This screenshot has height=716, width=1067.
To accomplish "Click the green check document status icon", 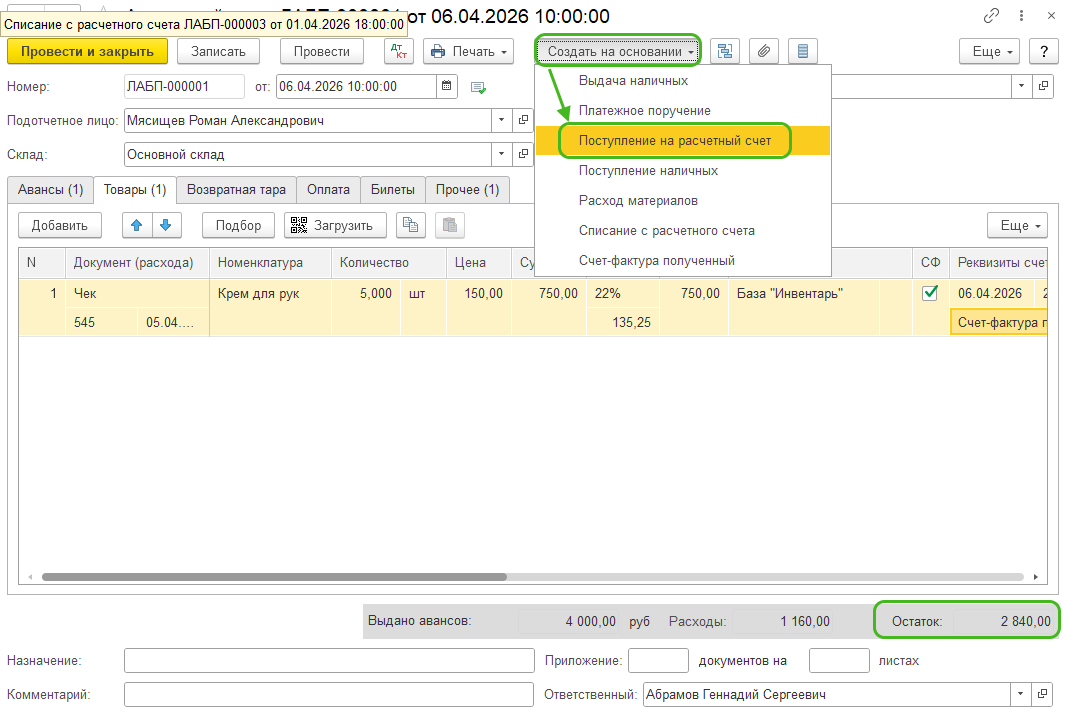I will [478, 87].
